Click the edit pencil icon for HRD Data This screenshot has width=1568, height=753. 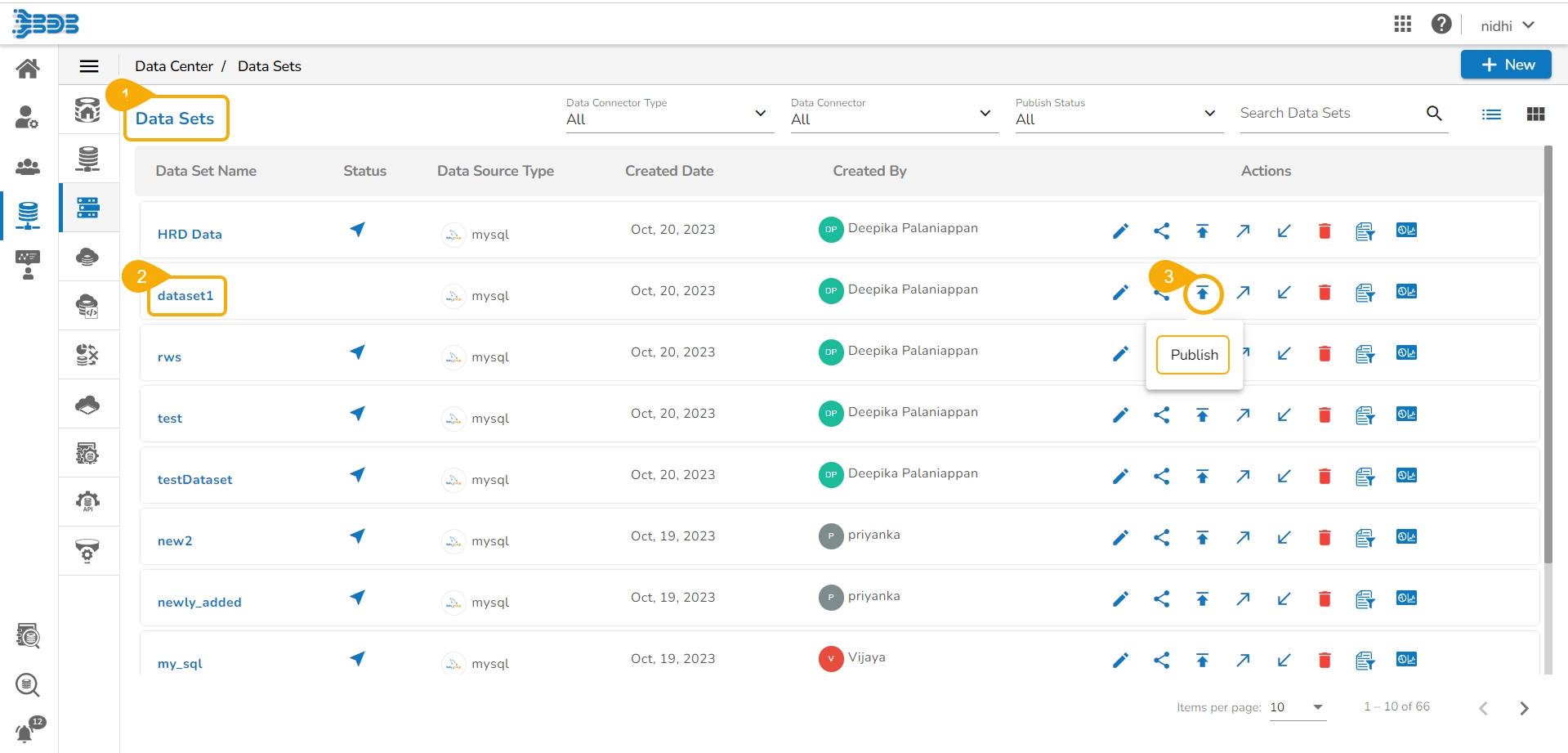click(x=1120, y=231)
